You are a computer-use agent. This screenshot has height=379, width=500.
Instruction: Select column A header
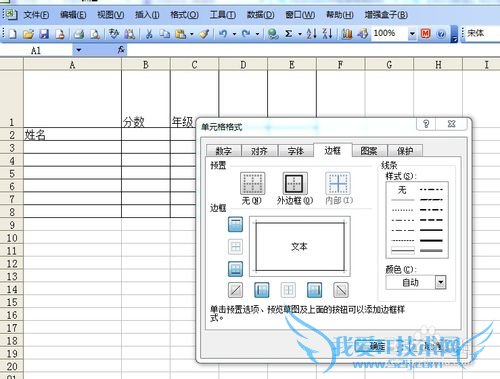tap(72, 64)
